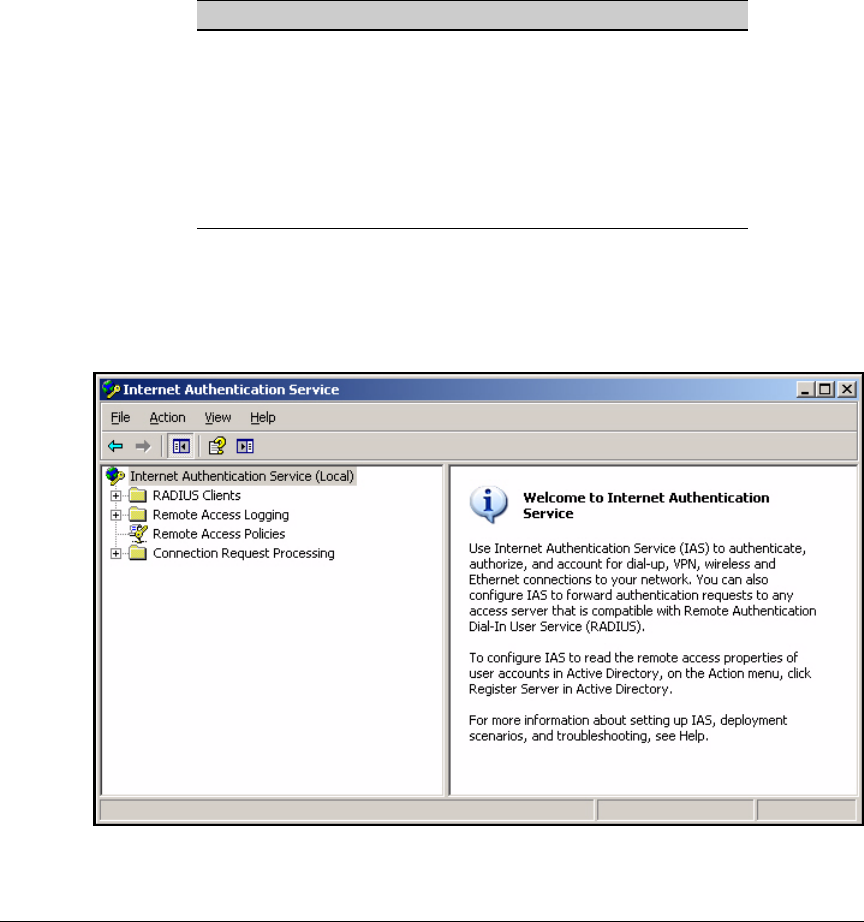Click the Remote Access Logging folder icon
Viewport: 864px width, 922px height.
[x=138, y=515]
